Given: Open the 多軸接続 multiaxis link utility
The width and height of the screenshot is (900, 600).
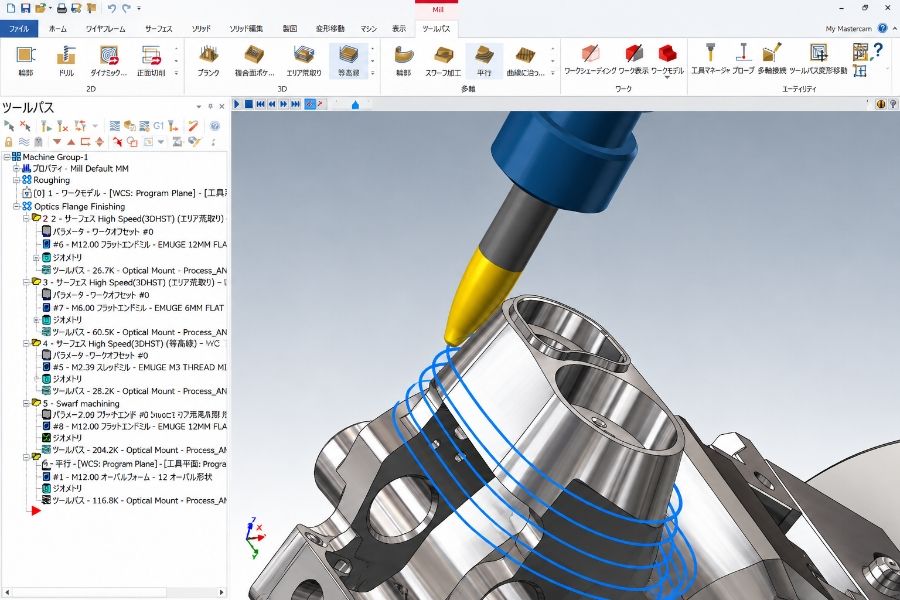Looking at the screenshot, I should click(771, 59).
